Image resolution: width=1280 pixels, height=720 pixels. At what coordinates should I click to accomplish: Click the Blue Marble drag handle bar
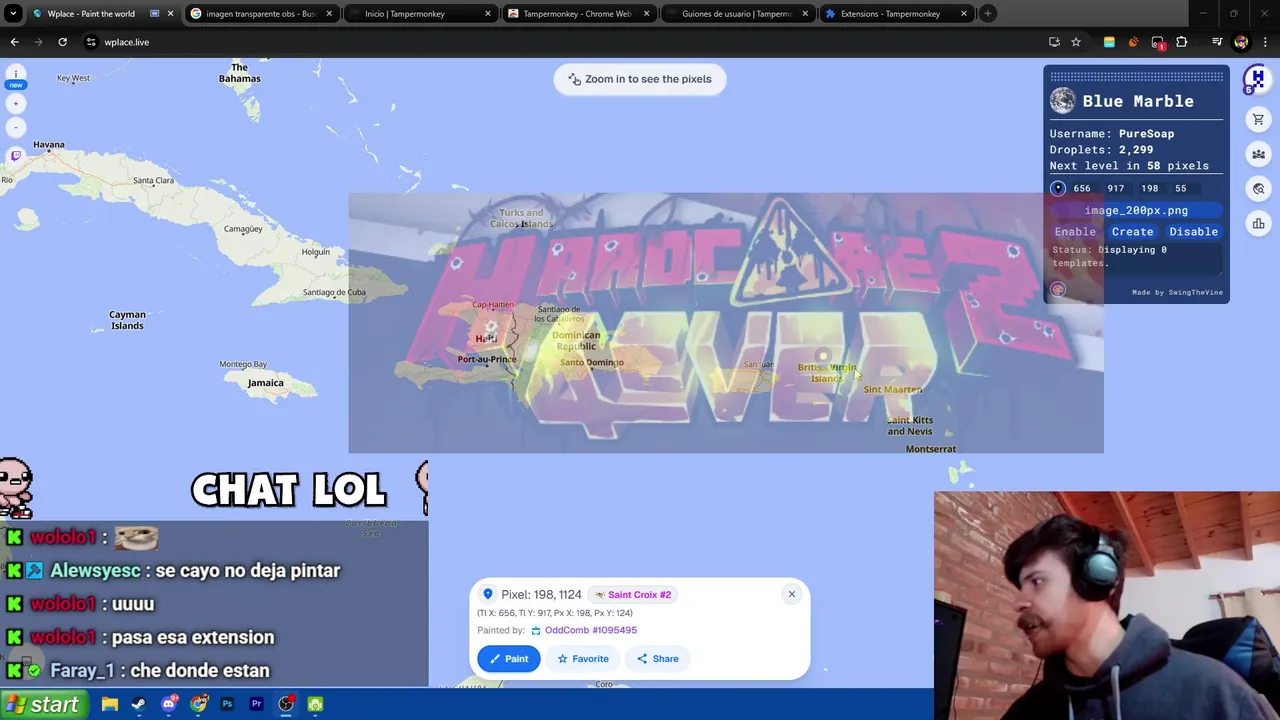click(x=1136, y=76)
